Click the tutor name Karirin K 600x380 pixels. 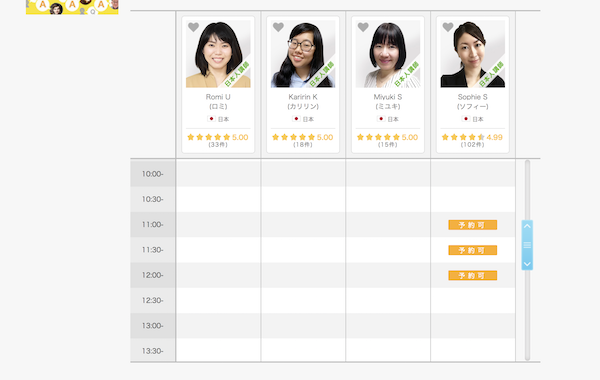(x=303, y=97)
